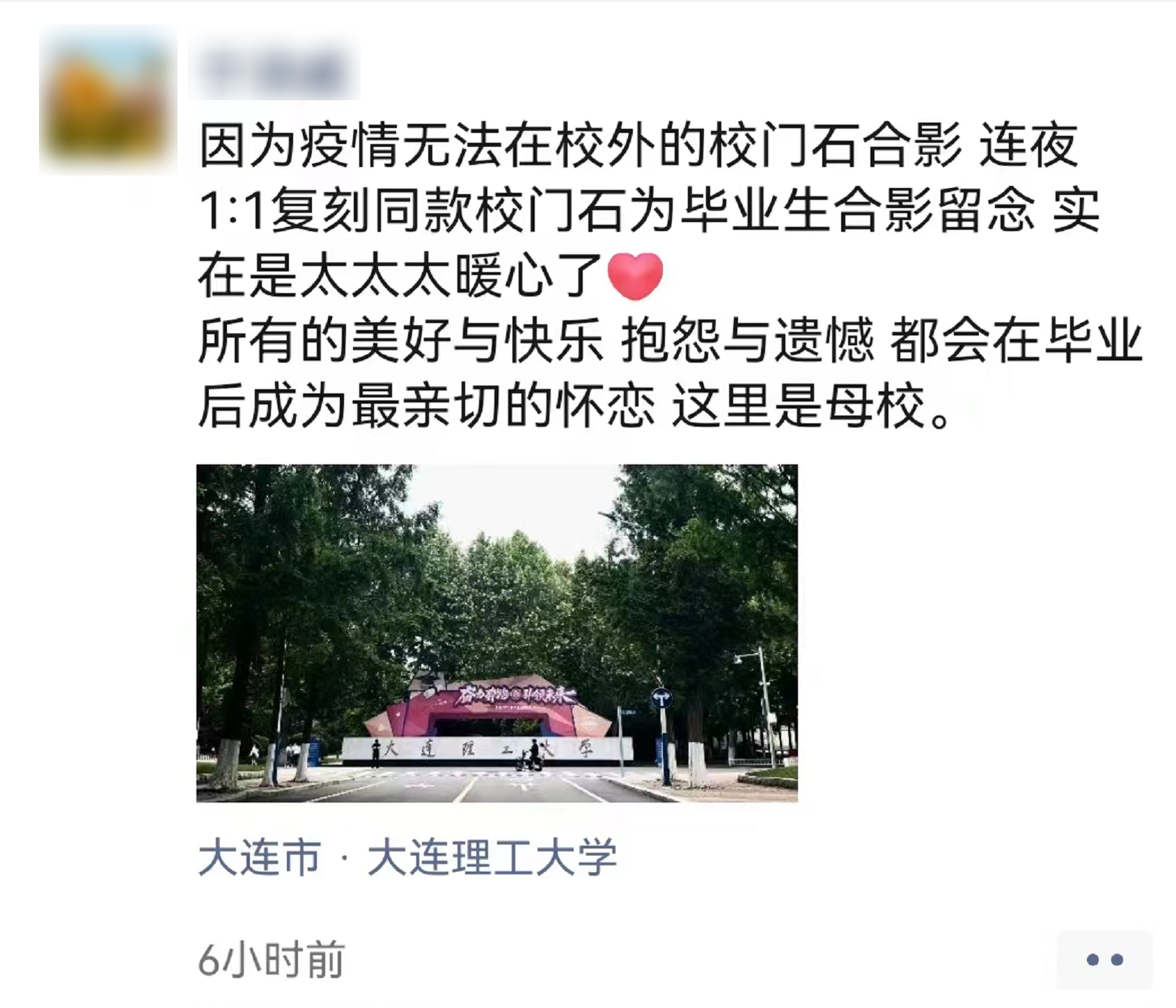Click the line starting 1:1复刻同款校门石
This screenshot has width=1176, height=1008.
tap(649, 211)
